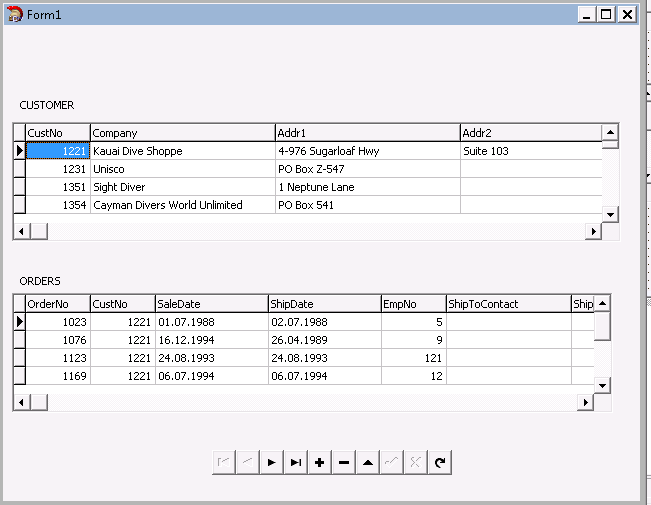651x505 pixels.
Task: Click ORDERS horizontal scrollbar thumb
Action: coord(39,402)
